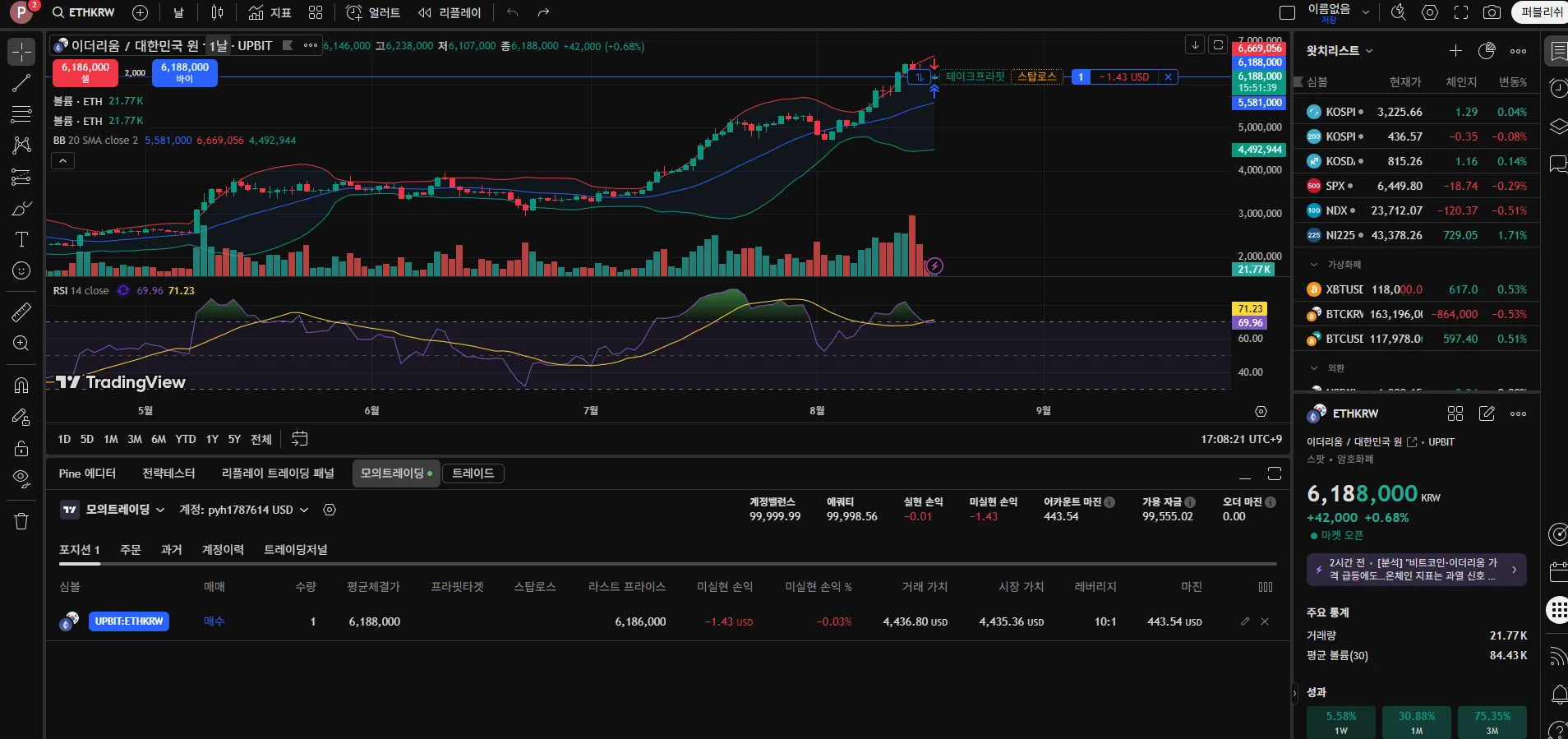1568x739 pixels.
Task: Create an alert with the 얼러트 button
Action: (373, 12)
